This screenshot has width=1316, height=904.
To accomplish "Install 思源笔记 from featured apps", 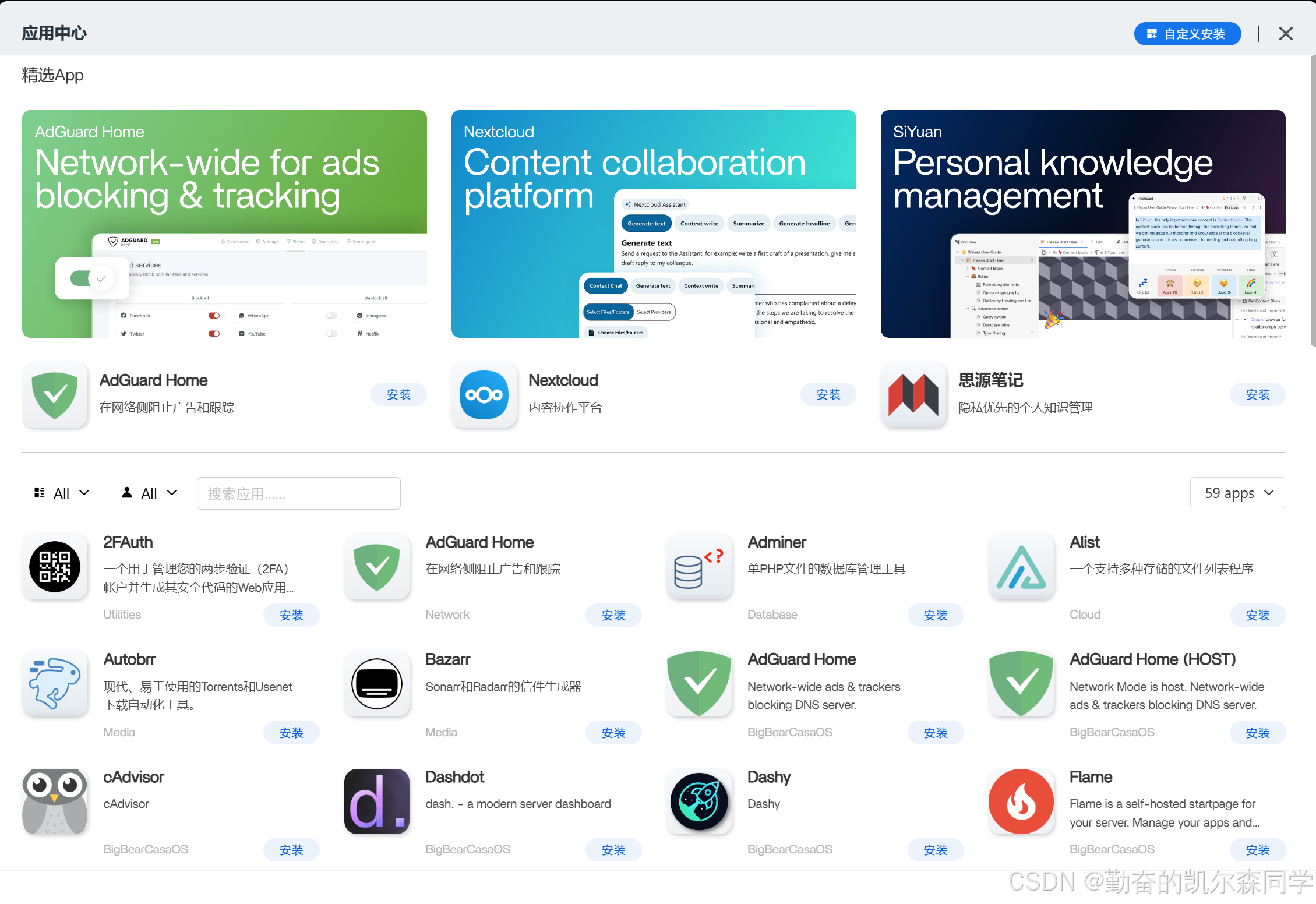I will pyautogui.click(x=1257, y=395).
